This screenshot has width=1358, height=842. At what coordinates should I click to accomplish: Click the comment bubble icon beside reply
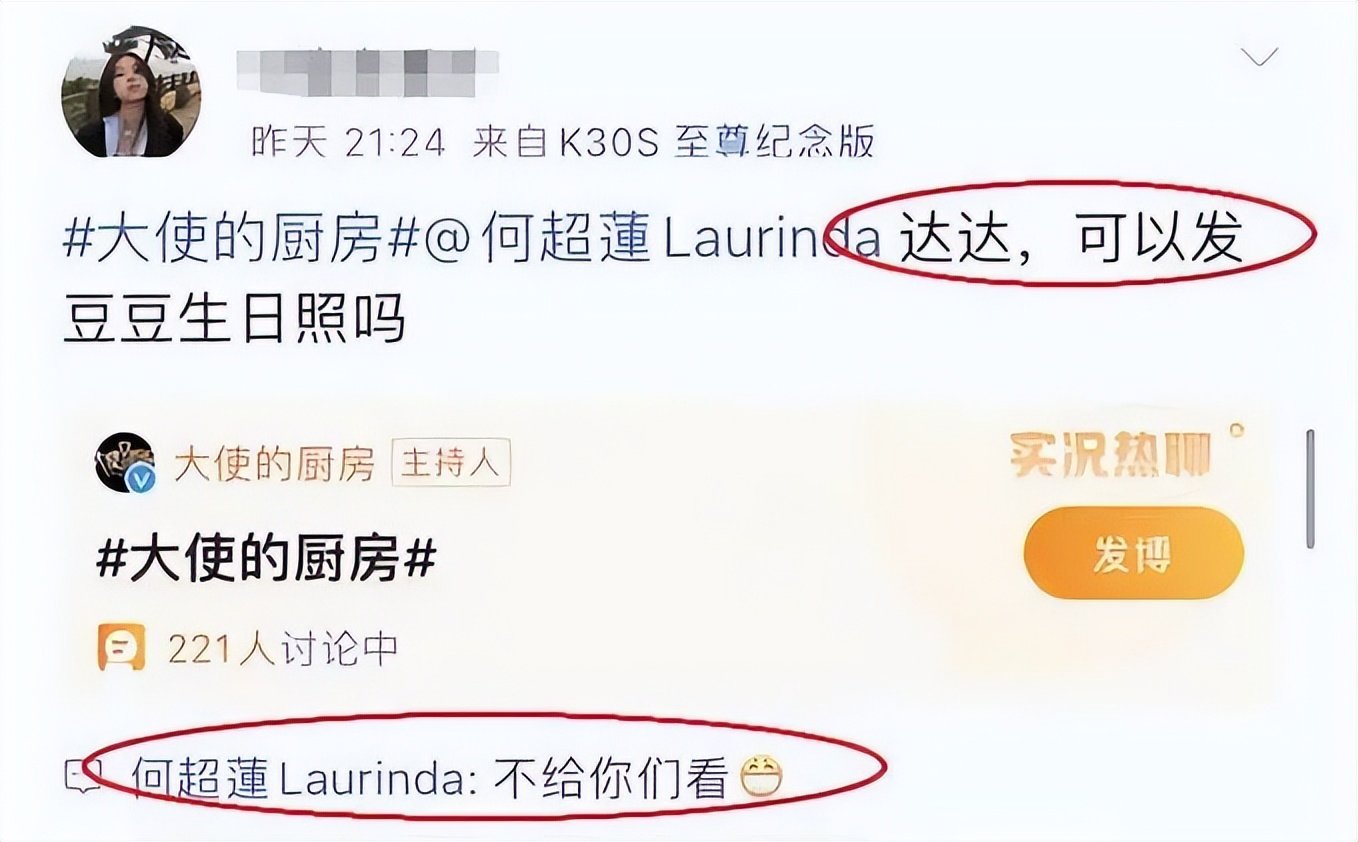coord(77,776)
